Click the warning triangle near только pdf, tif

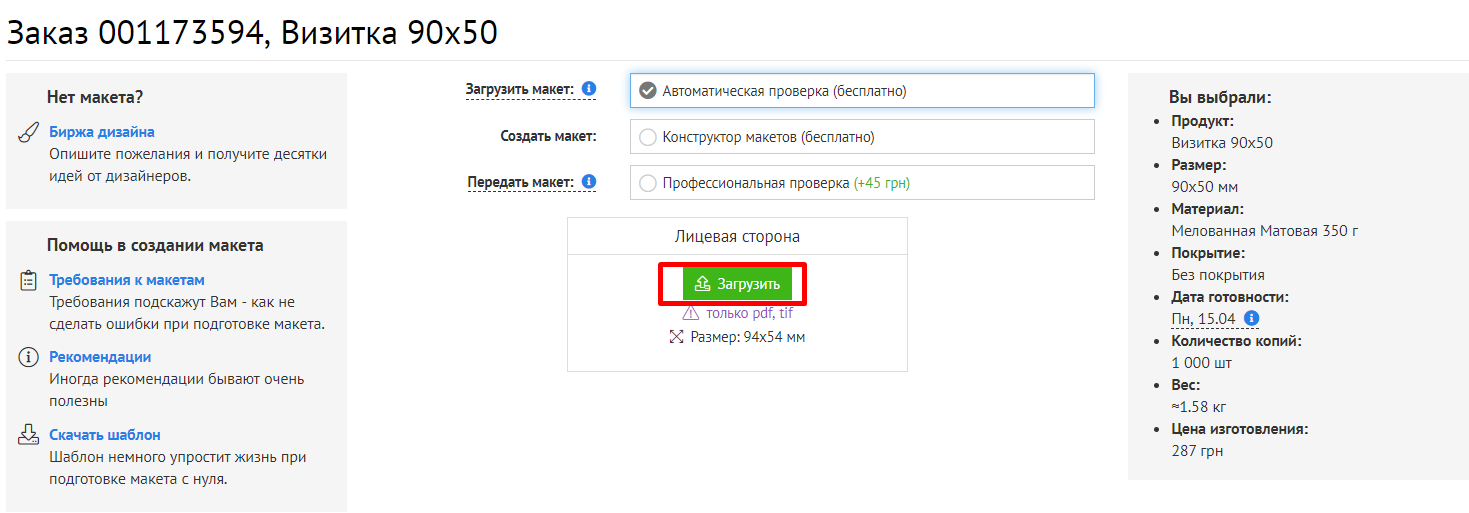(x=690, y=314)
